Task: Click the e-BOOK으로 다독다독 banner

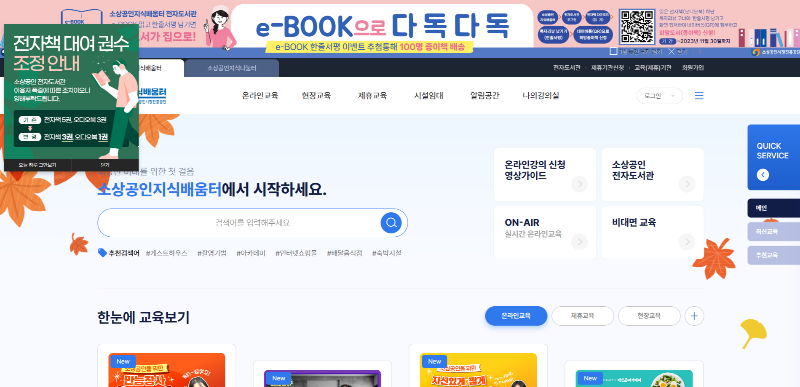Action: coord(382,27)
